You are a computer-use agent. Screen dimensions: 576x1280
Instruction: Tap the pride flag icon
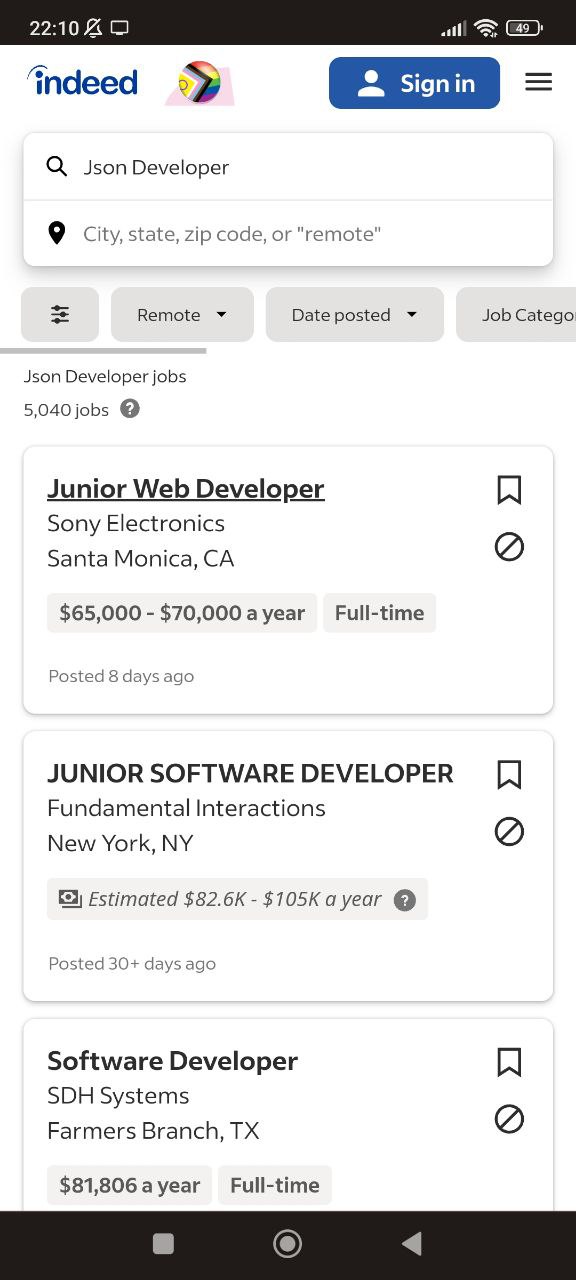point(200,83)
